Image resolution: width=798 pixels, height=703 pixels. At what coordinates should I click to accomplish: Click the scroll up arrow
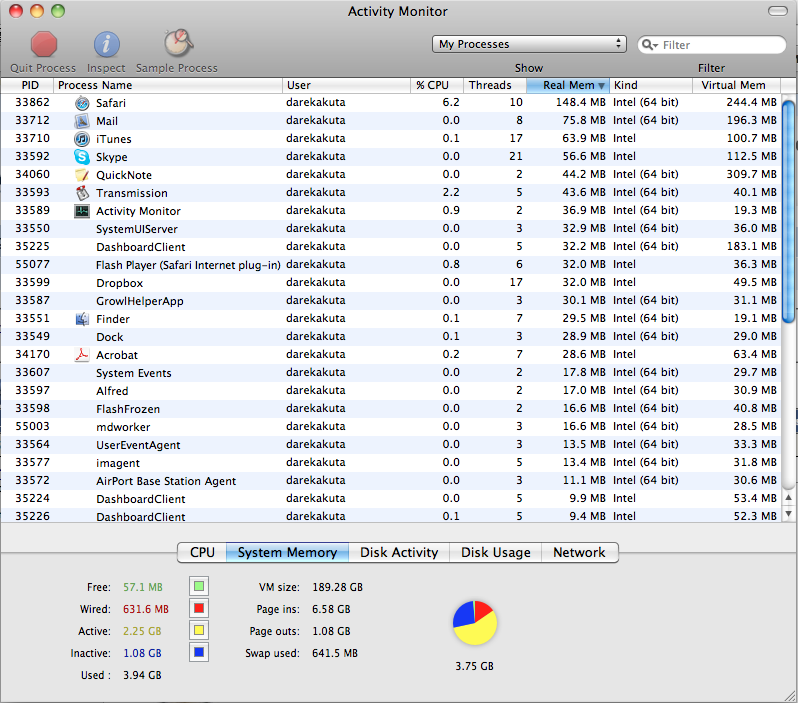pos(788,498)
